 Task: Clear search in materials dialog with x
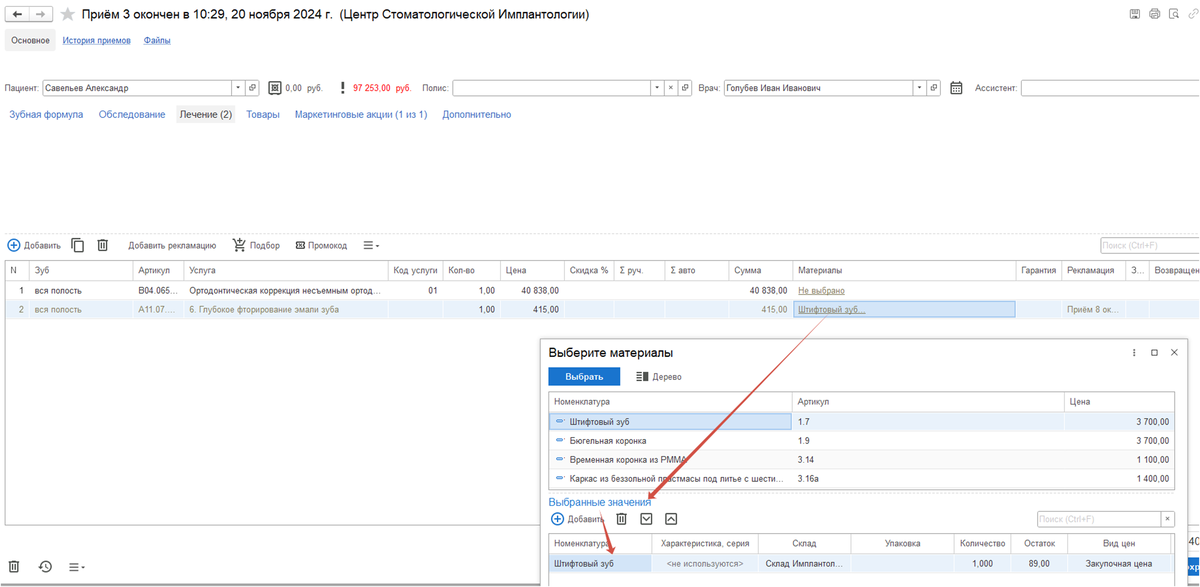pos(1166,519)
